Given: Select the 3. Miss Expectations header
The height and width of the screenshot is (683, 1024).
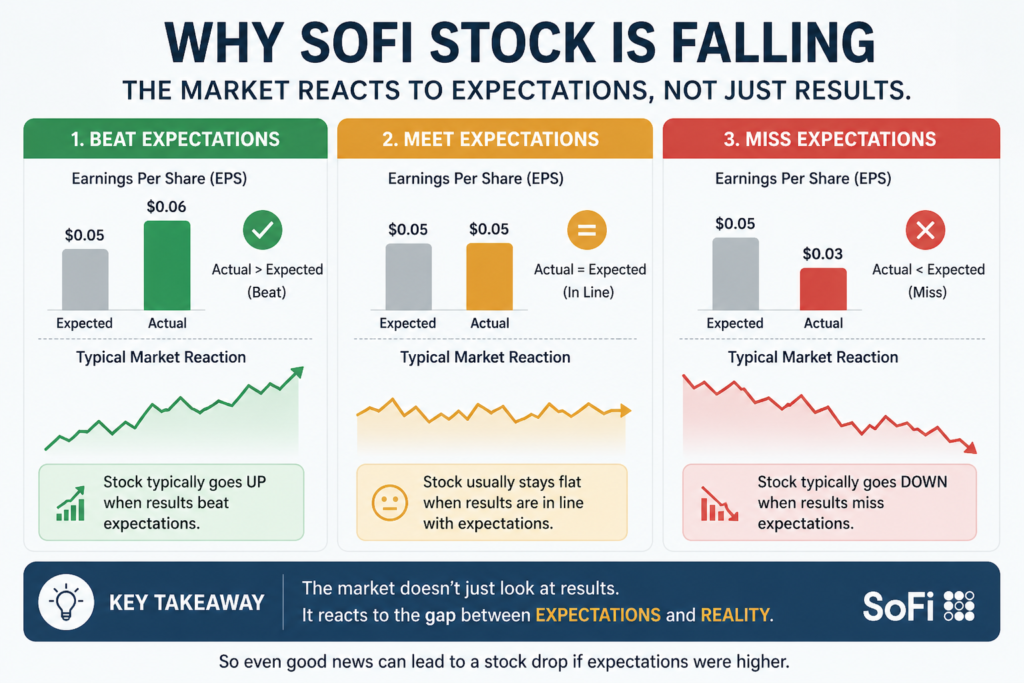Looking at the screenshot, I should 831,138.
